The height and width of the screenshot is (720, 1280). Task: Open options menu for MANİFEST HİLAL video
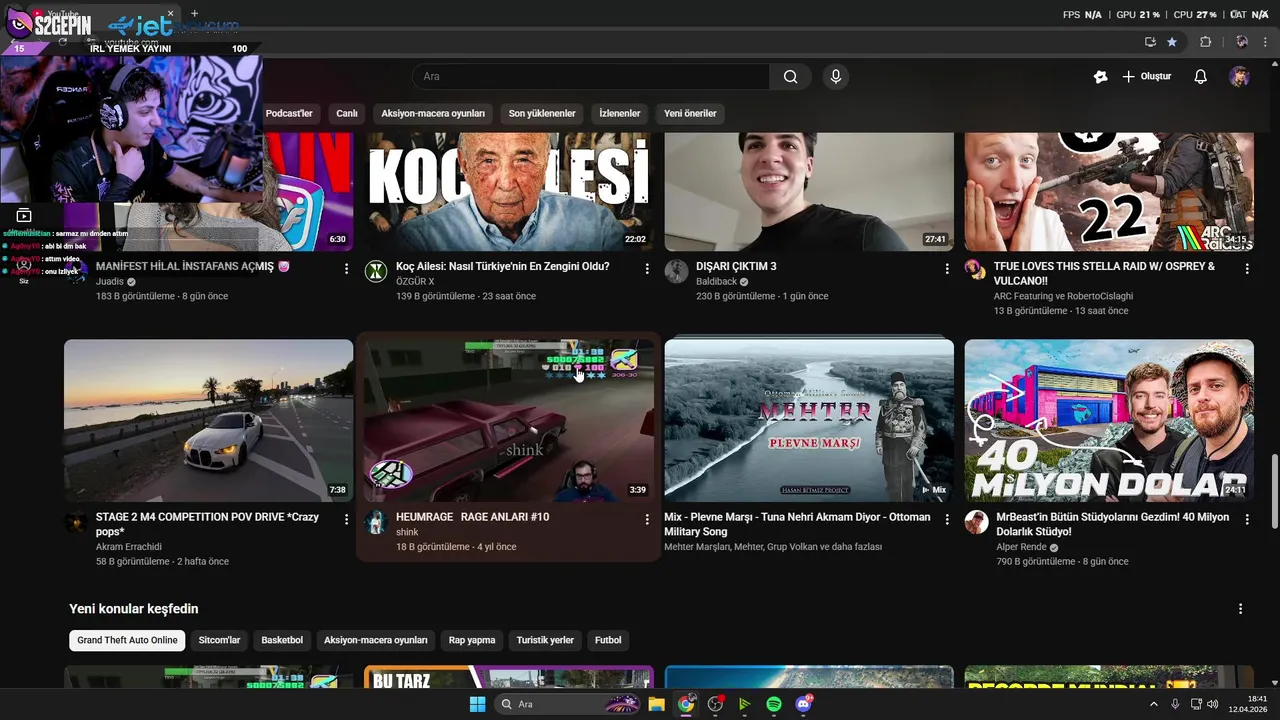(347, 269)
